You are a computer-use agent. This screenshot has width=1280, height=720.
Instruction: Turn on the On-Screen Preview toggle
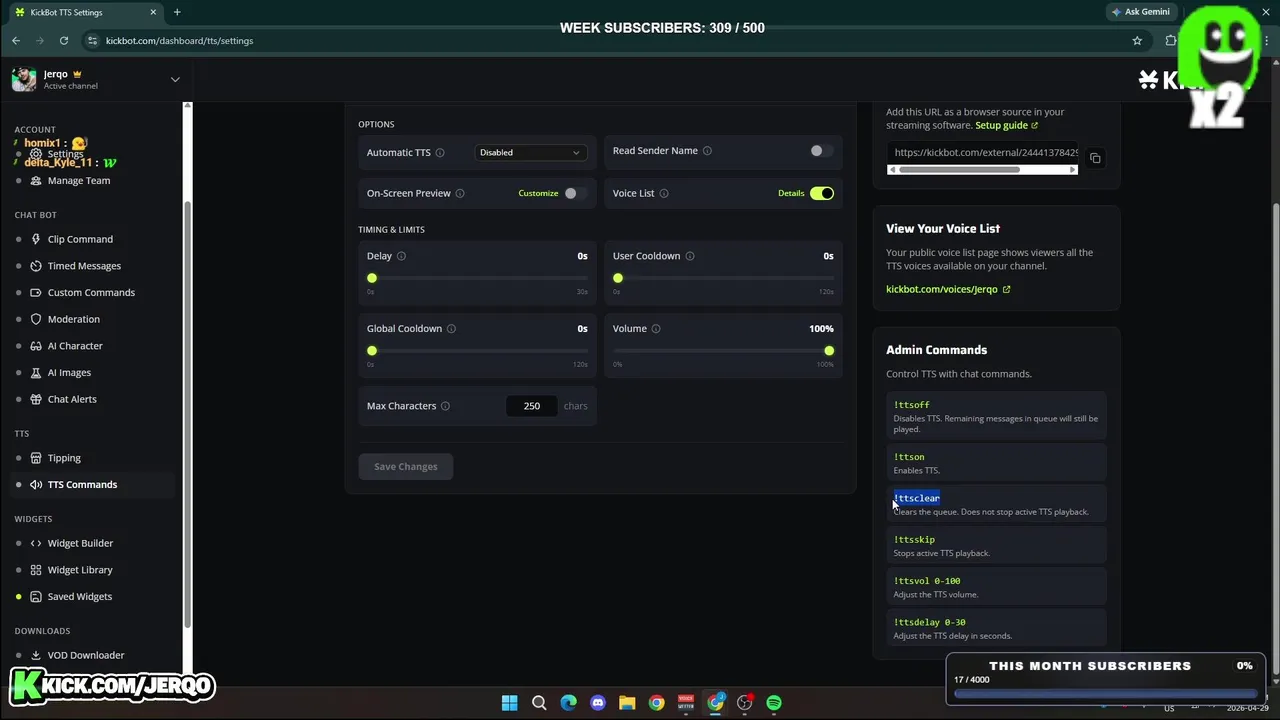(x=575, y=193)
